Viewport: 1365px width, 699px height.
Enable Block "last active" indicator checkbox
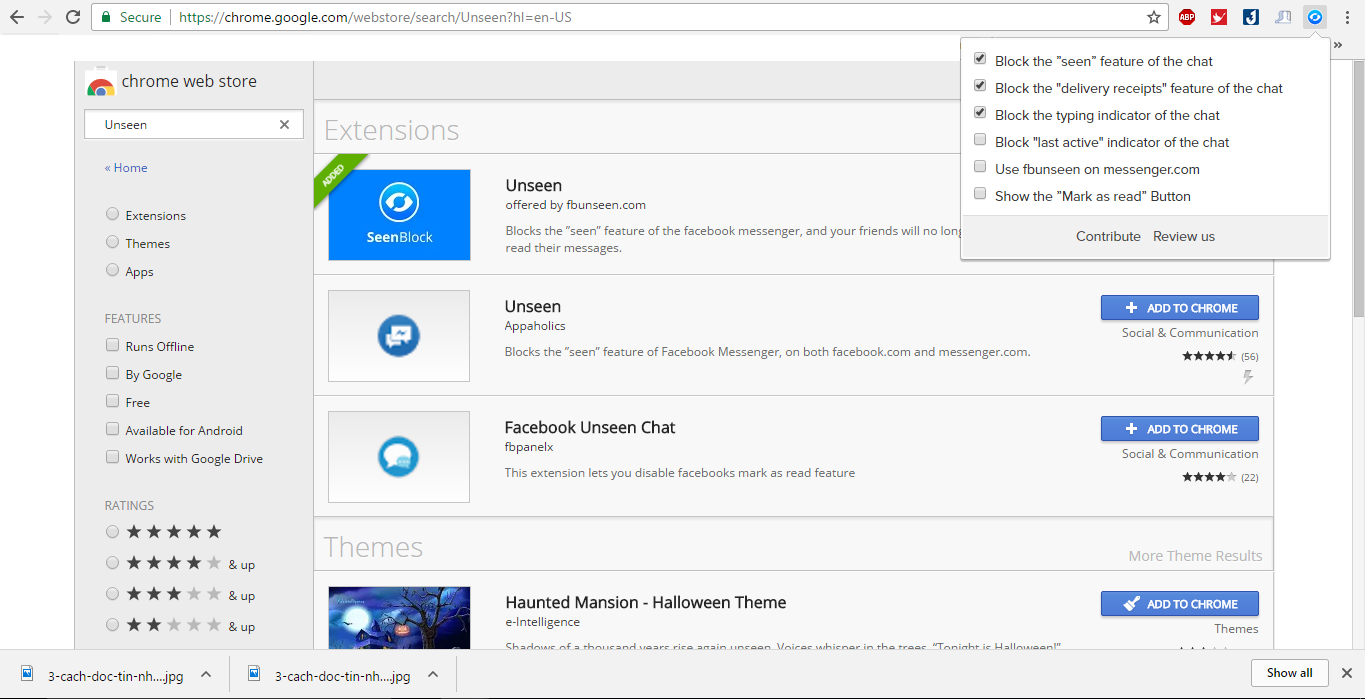(980, 141)
